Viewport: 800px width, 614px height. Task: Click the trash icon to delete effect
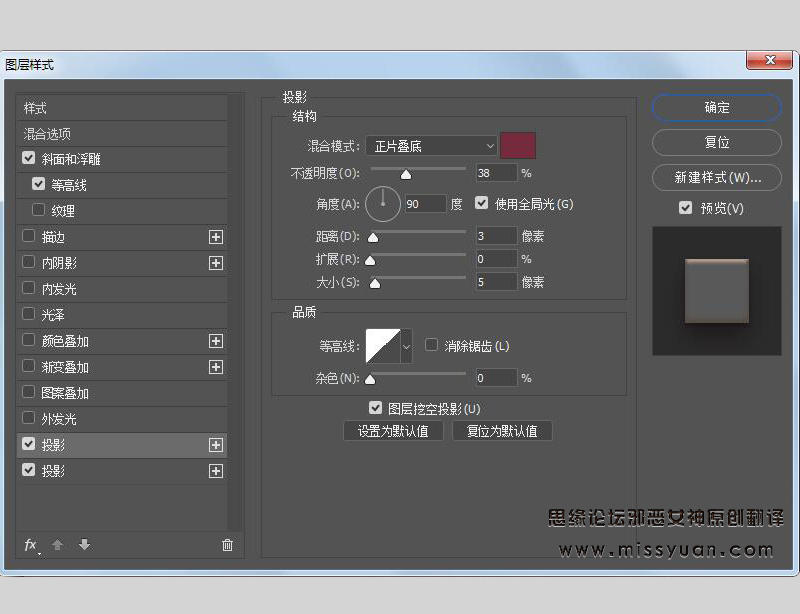click(x=227, y=545)
